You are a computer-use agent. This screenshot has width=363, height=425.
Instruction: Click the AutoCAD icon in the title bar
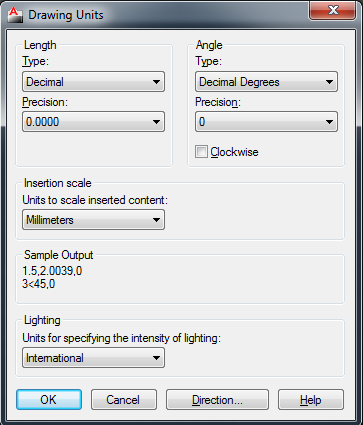coord(15,15)
